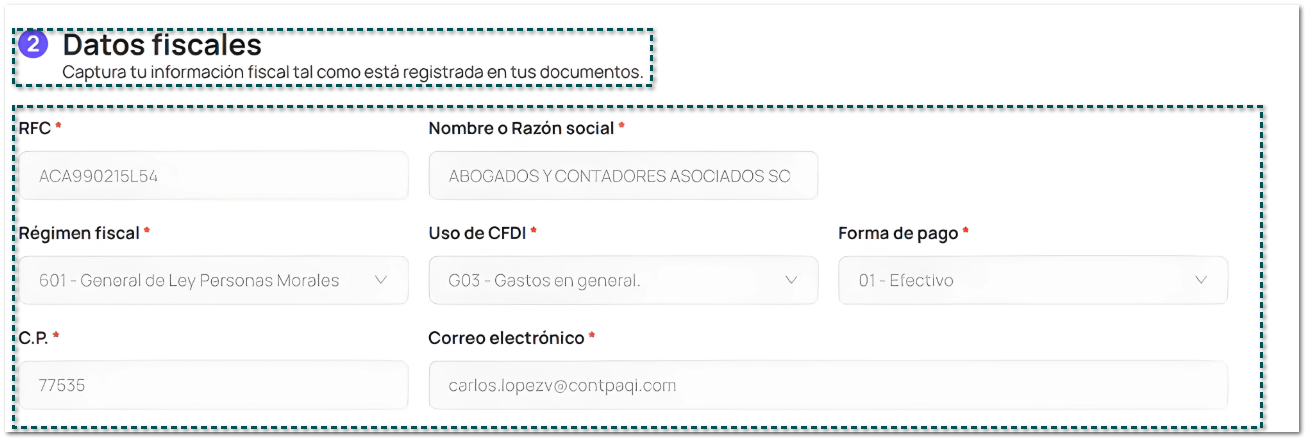Image resolution: width=1308 pixels, height=441 pixels.
Task: Open the dropdown showing 601 - General de Ley Personas Morales
Action: coord(200,280)
